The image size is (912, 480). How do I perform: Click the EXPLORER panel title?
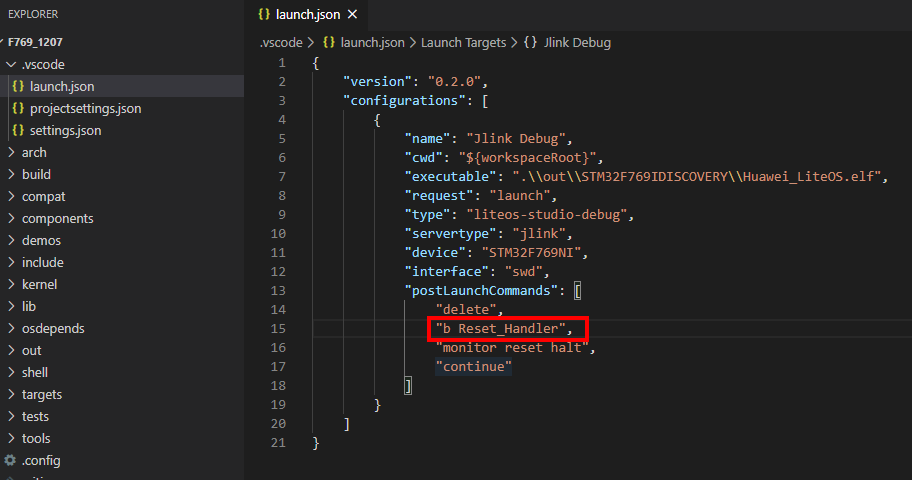[x=33, y=14]
